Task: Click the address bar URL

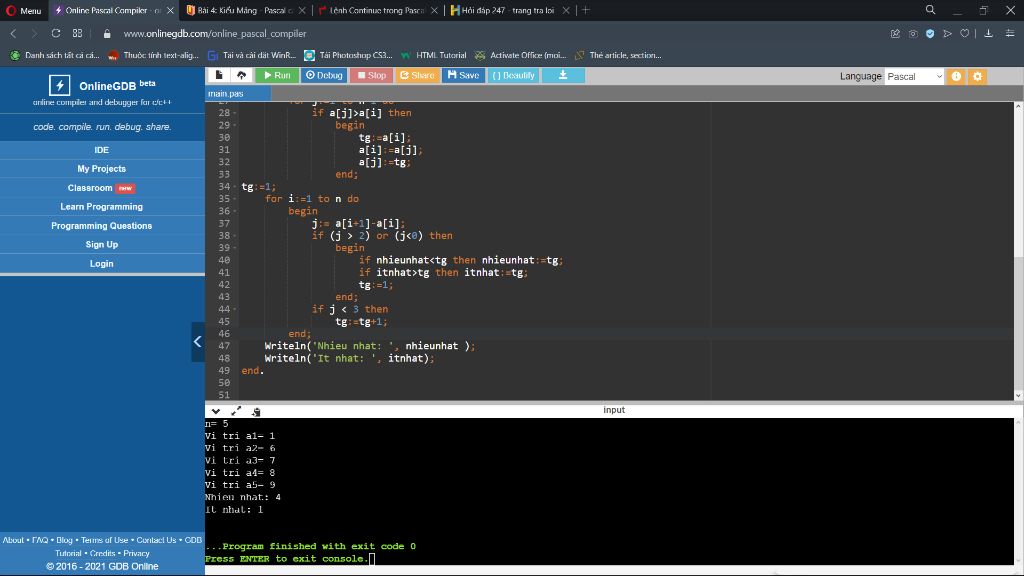Action: click(215, 34)
